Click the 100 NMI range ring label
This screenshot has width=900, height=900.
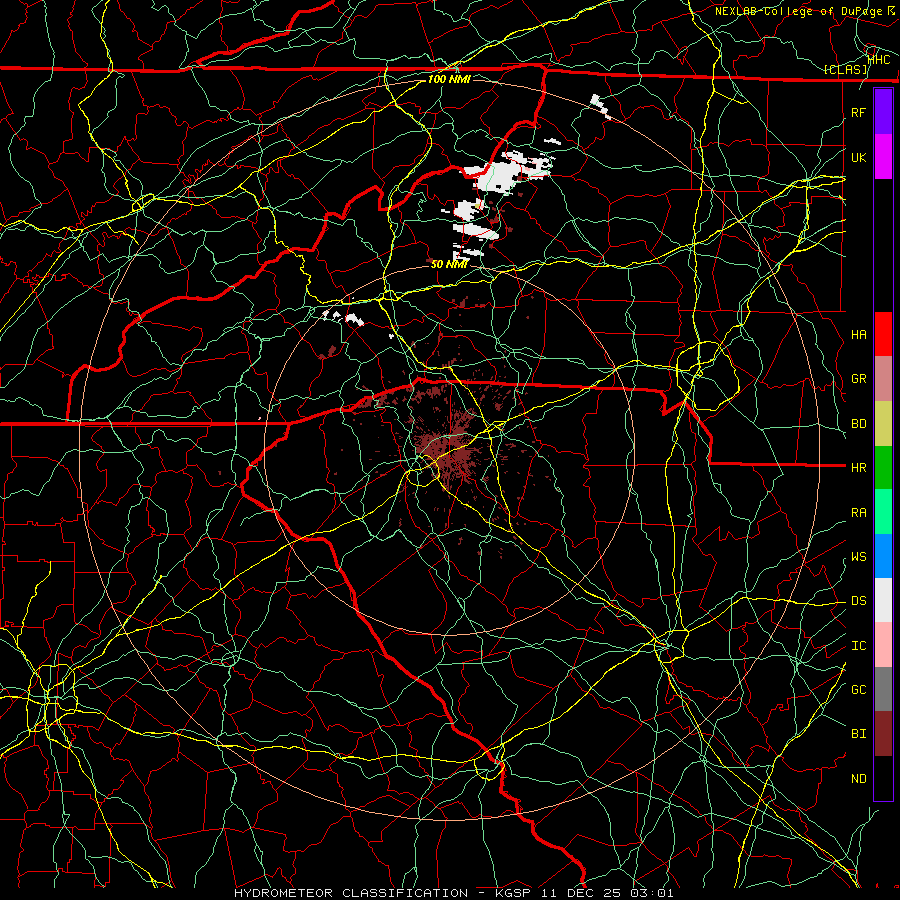pyautogui.click(x=449, y=79)
